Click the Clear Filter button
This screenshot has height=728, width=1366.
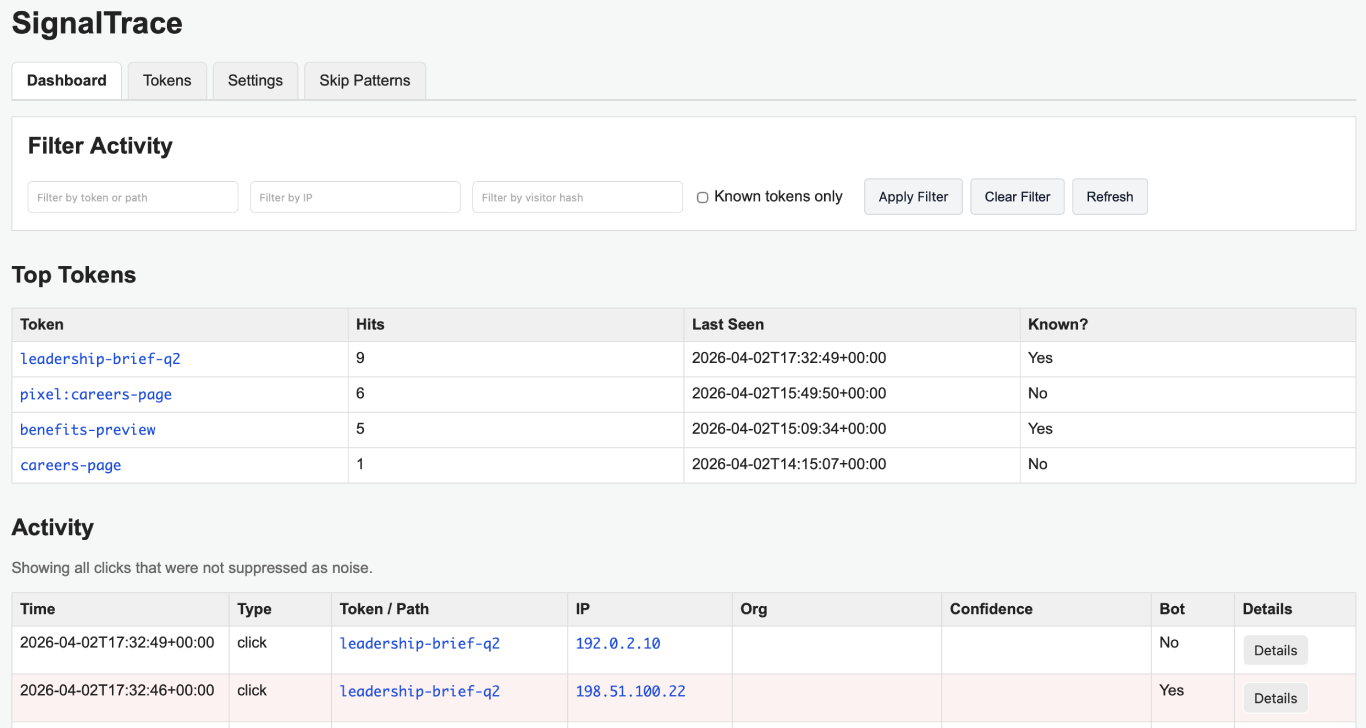pyautogui.click(x=1017, y=196)
